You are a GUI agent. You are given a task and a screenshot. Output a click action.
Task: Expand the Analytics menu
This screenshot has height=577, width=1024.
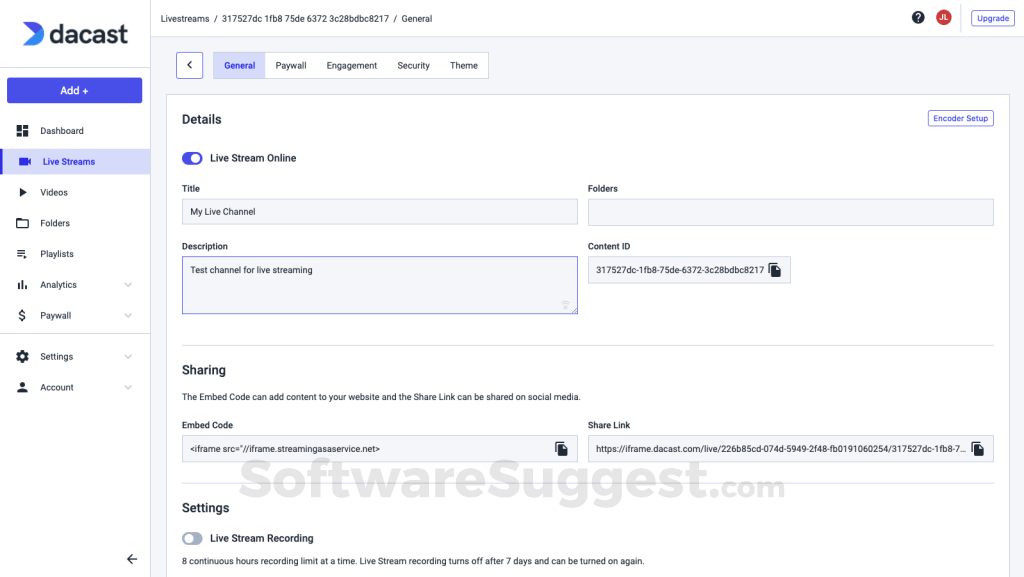(59, 284)
